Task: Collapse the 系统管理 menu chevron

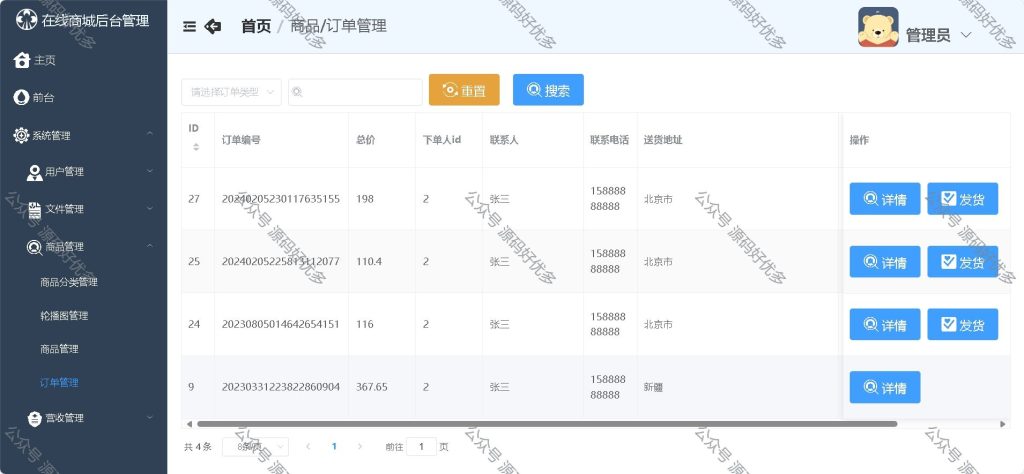Action: pyautogui.click(x=150, y=134)
